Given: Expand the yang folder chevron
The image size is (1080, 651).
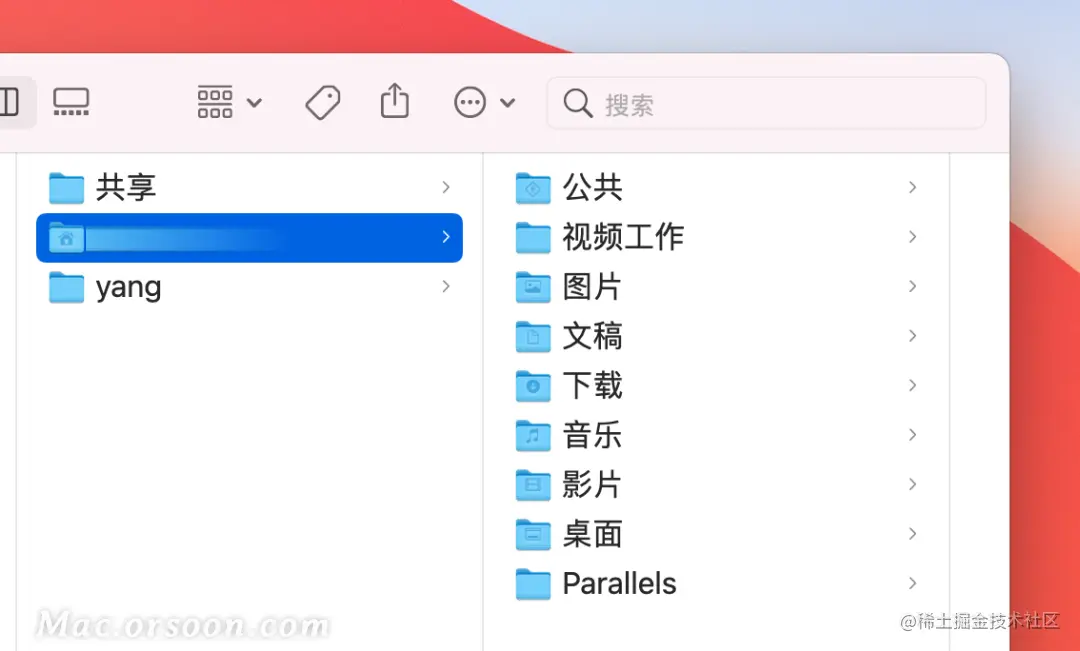Looking at the screenshot, I should coord(446,287).
